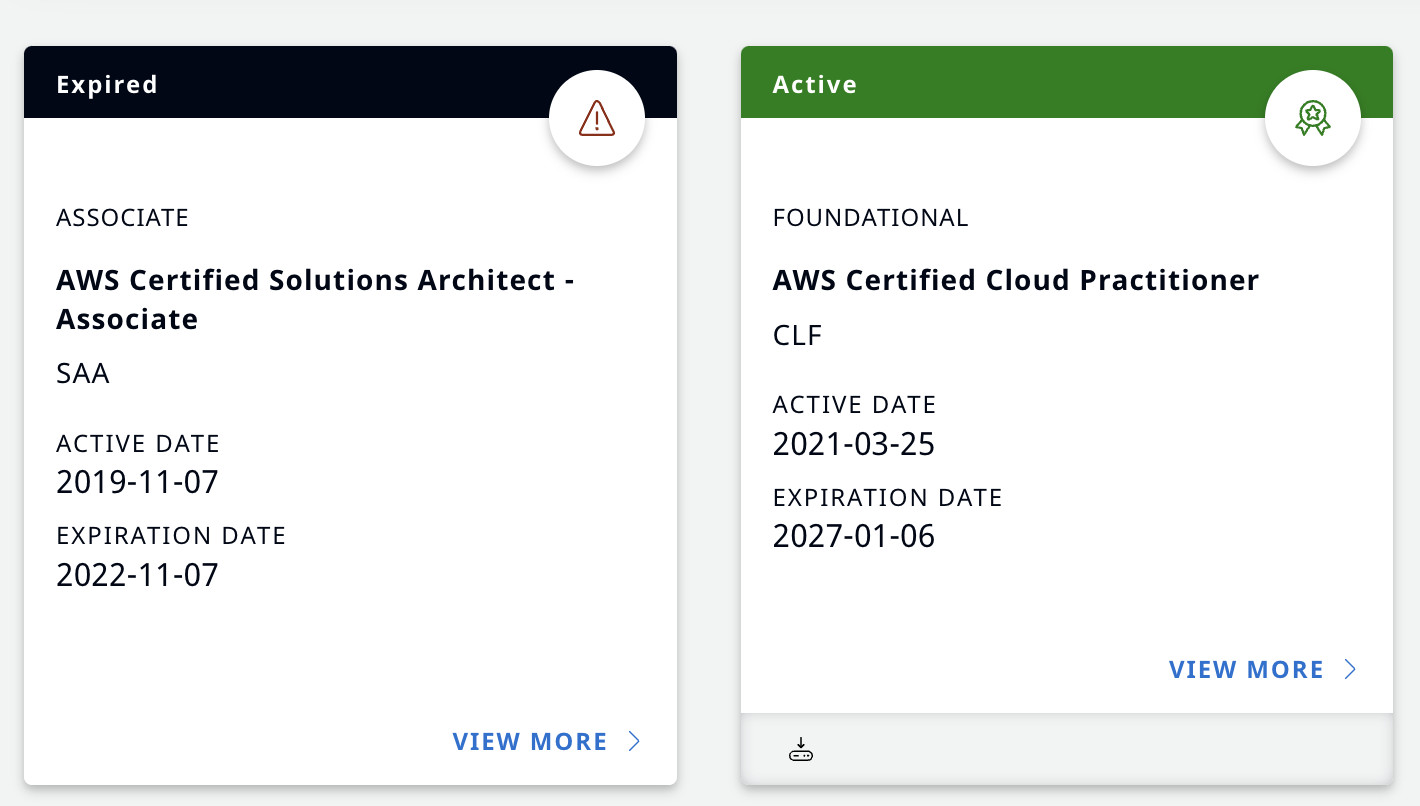The image size is (1420, 806).
Task: Select the AWS Certified Solutions Architect - Associate title
Action: (x=315, y=299)
